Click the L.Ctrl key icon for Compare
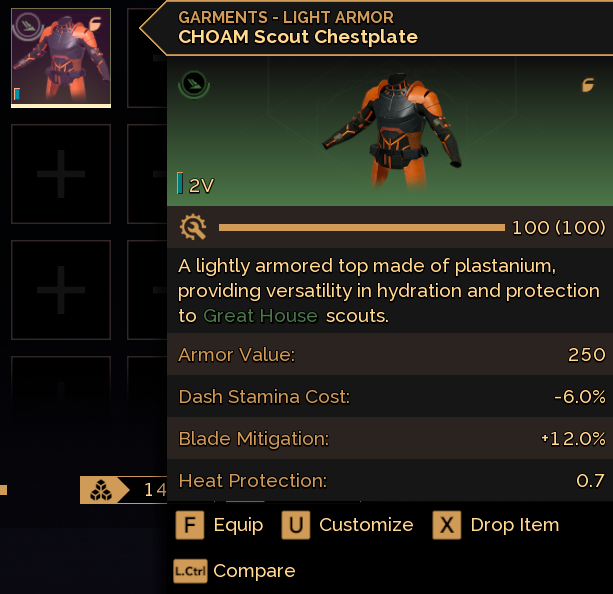The width and height of the screenshot is (613, 594). [x=190, y=571]
